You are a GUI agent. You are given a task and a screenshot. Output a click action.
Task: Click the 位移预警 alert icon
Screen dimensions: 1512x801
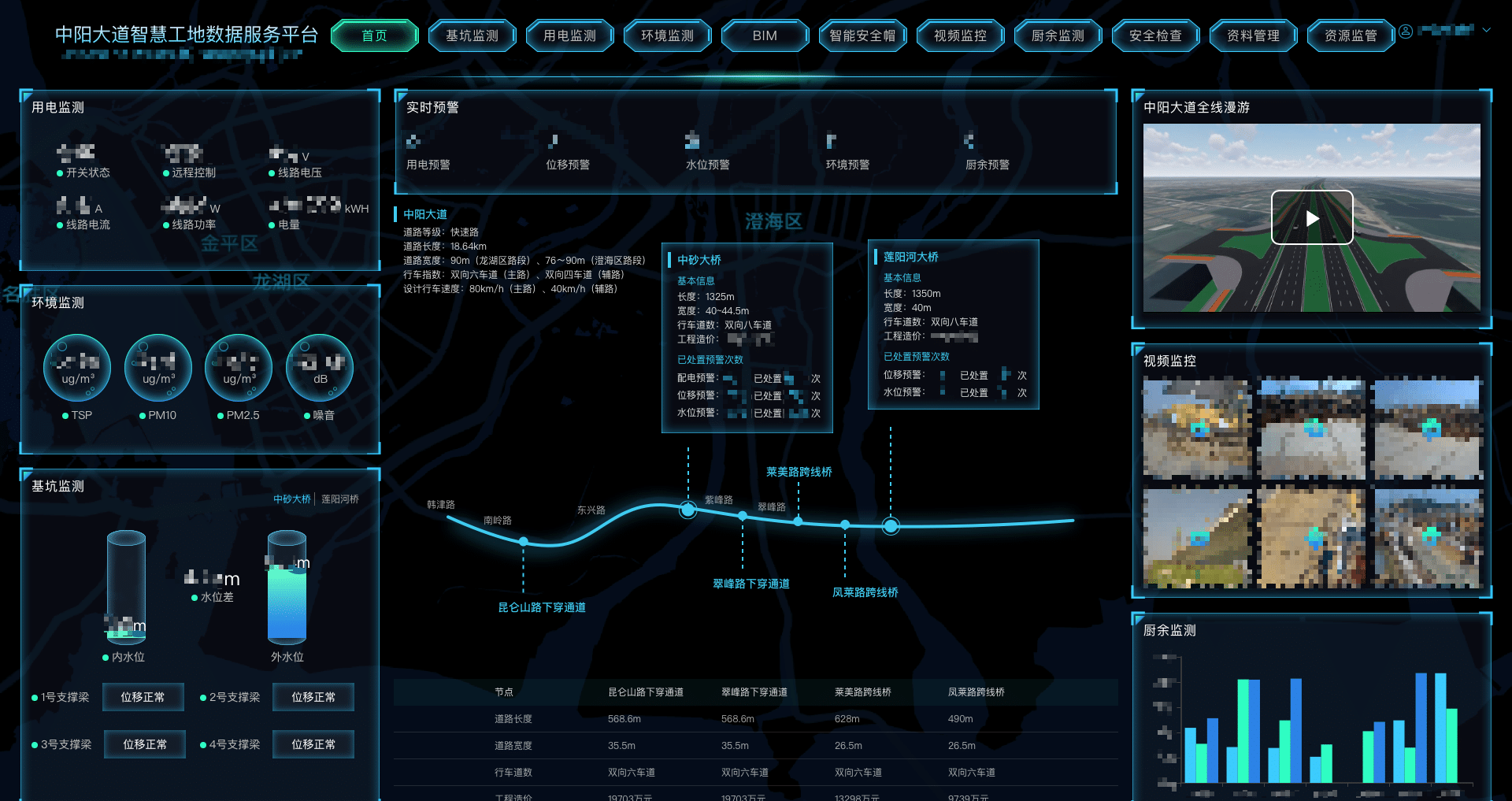coord(553,142)
